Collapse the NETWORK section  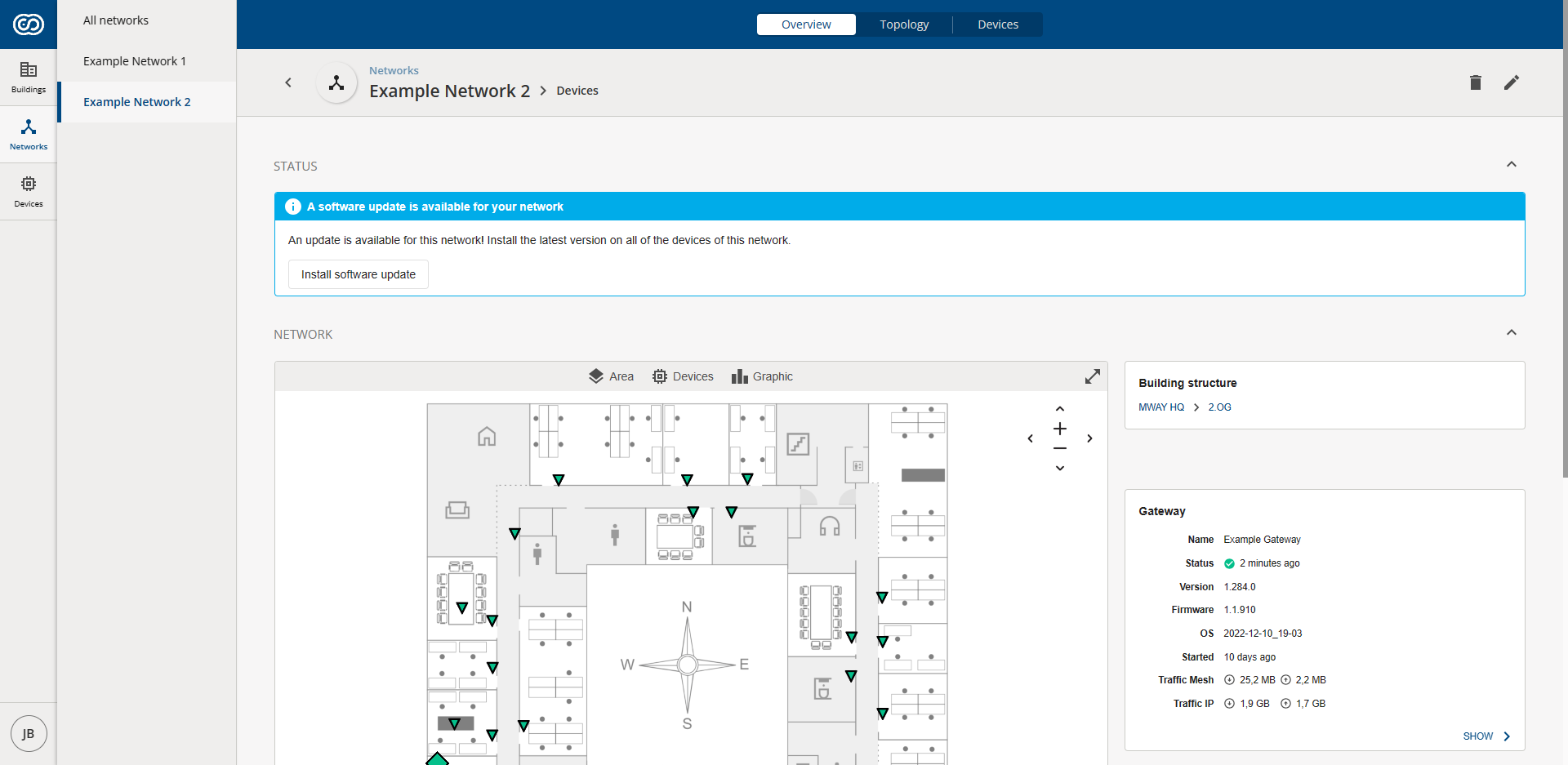click(1511, 333)
